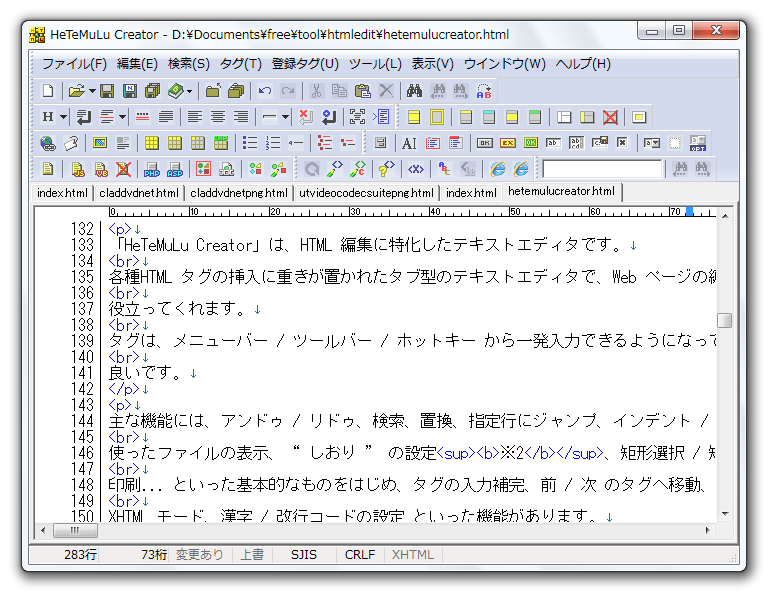Switch to the utvideocodecsuitepng.html tab
The width and height of the screenshot is (768, 595).
pyautogui.click(x=366, y=193)
